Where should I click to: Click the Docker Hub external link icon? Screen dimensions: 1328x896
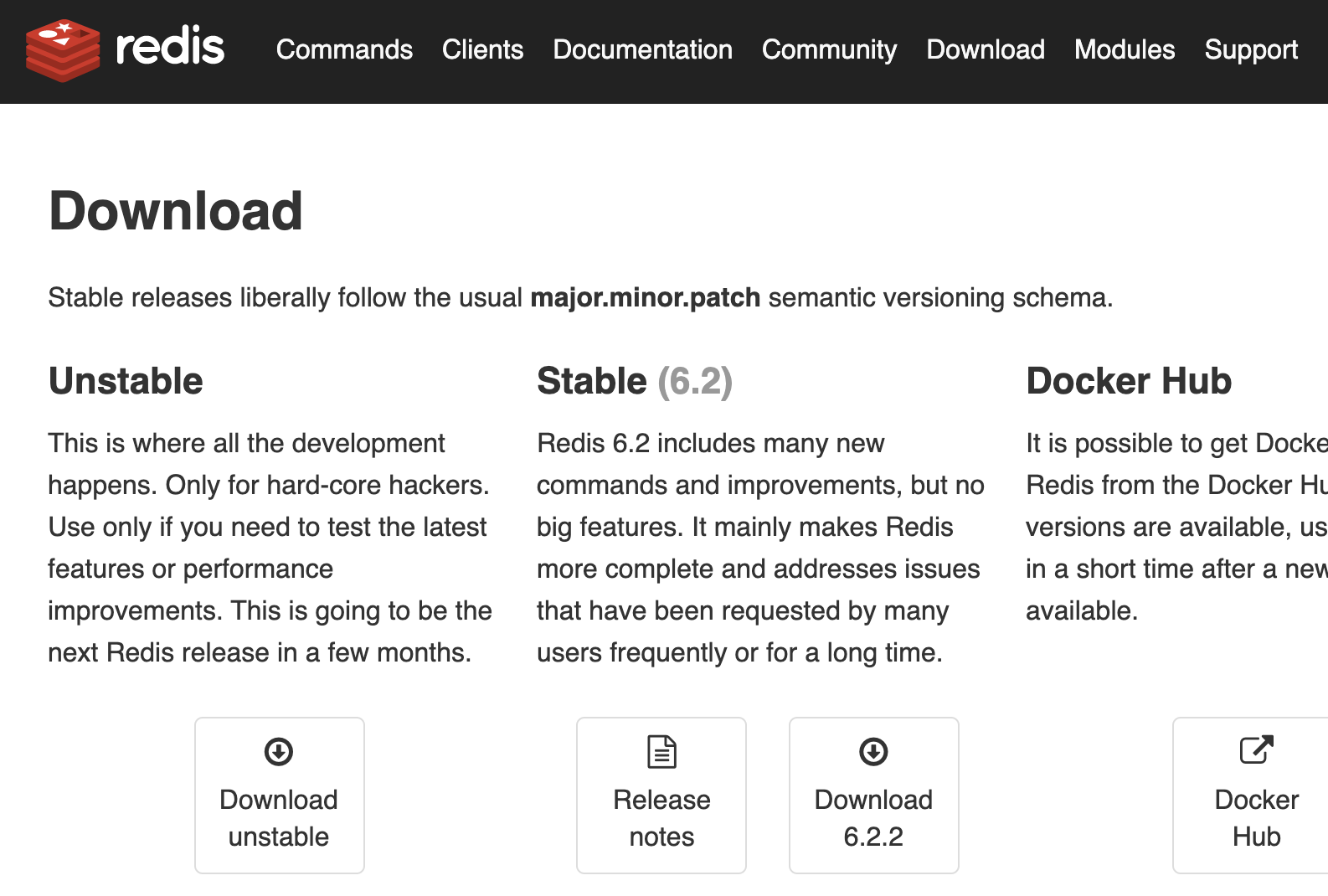(x=1256, y=749)
